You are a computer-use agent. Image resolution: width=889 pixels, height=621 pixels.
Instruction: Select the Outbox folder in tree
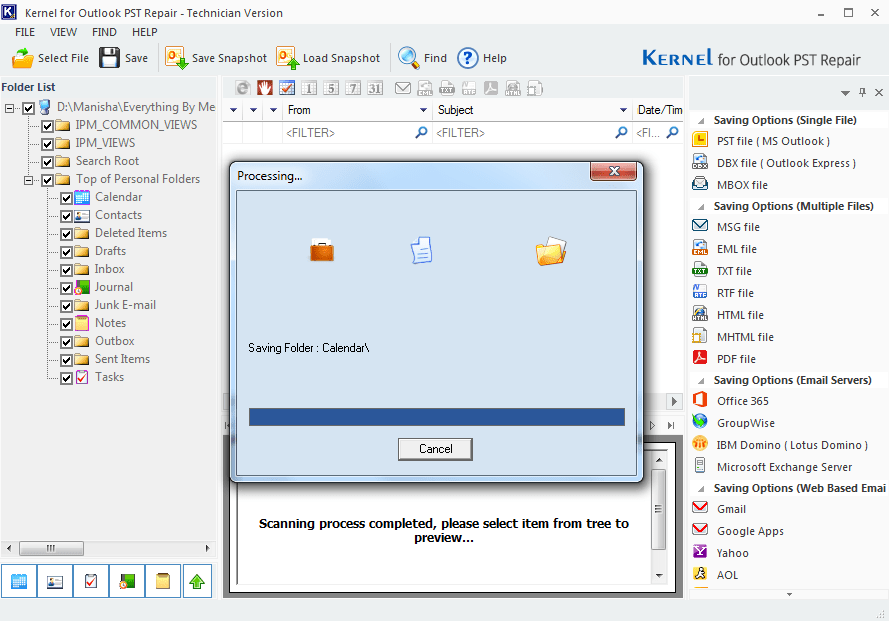(115, 341)
